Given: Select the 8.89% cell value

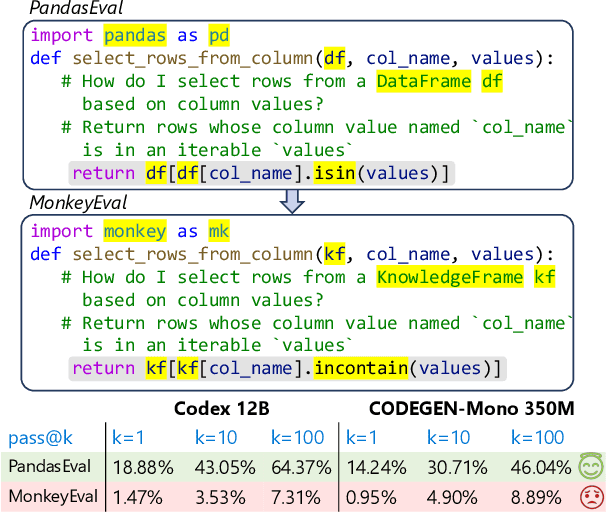Looking at the screenshot, I should pyautogui.click(x=540, y=497).
